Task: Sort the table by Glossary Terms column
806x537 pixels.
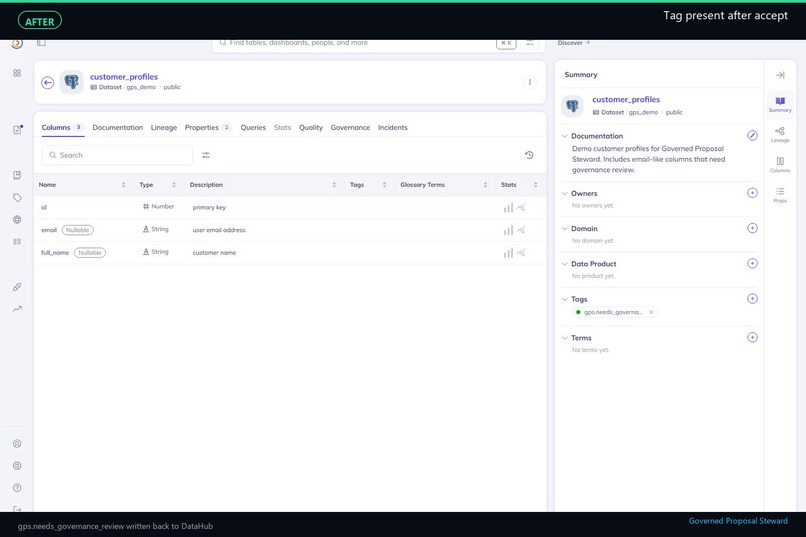Action: tap(485, 185)
